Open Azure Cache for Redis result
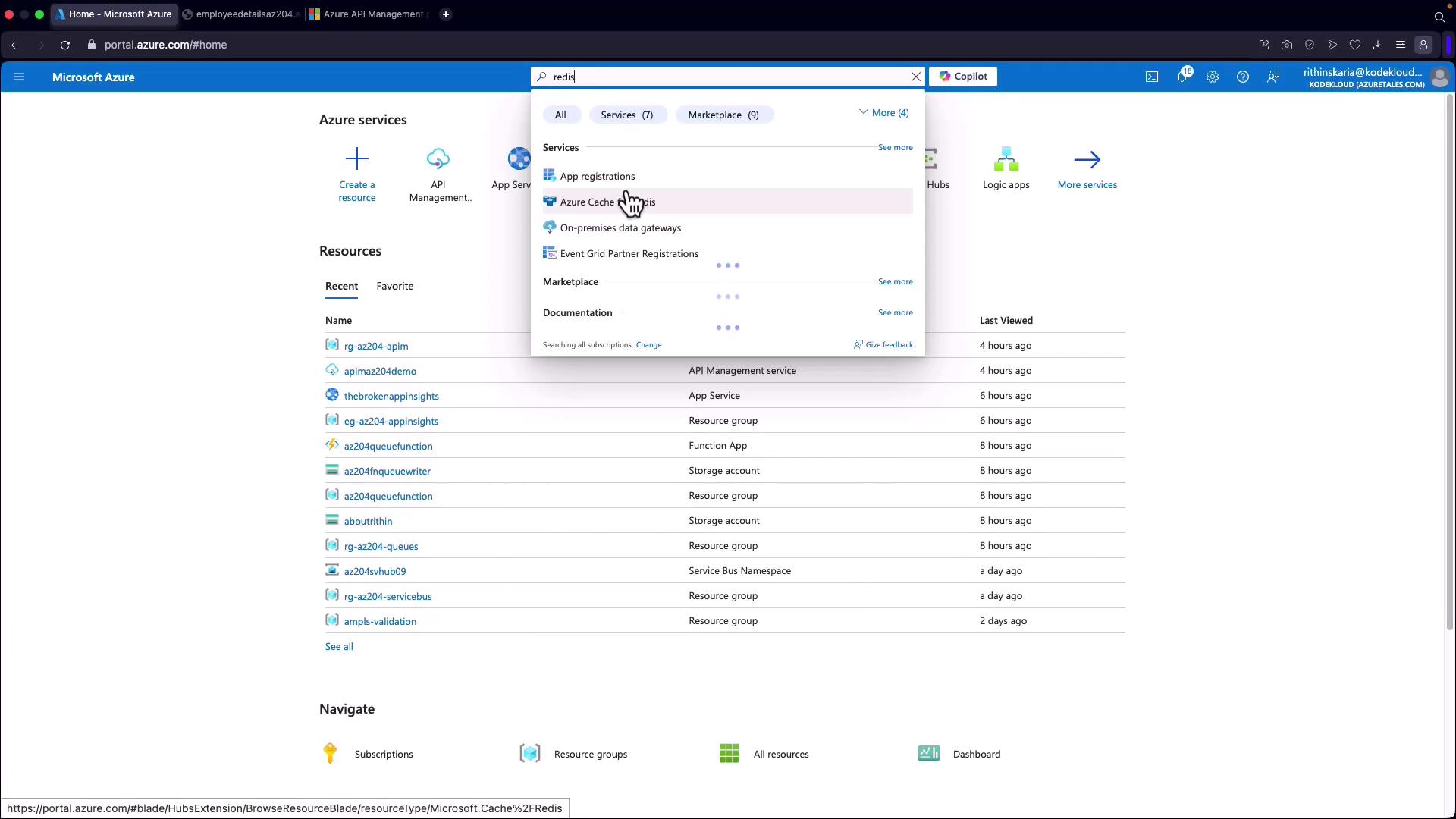This screenshot has width=1456, height=819. point(607,202)
